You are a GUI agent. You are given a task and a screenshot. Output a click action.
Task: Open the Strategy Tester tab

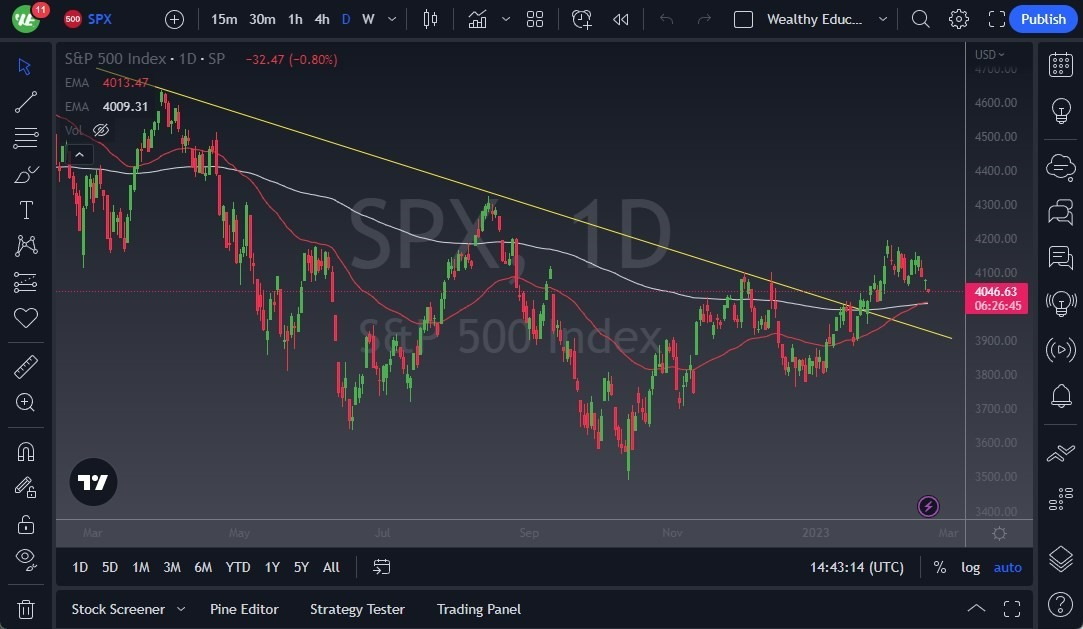click(x=357, y=609)
